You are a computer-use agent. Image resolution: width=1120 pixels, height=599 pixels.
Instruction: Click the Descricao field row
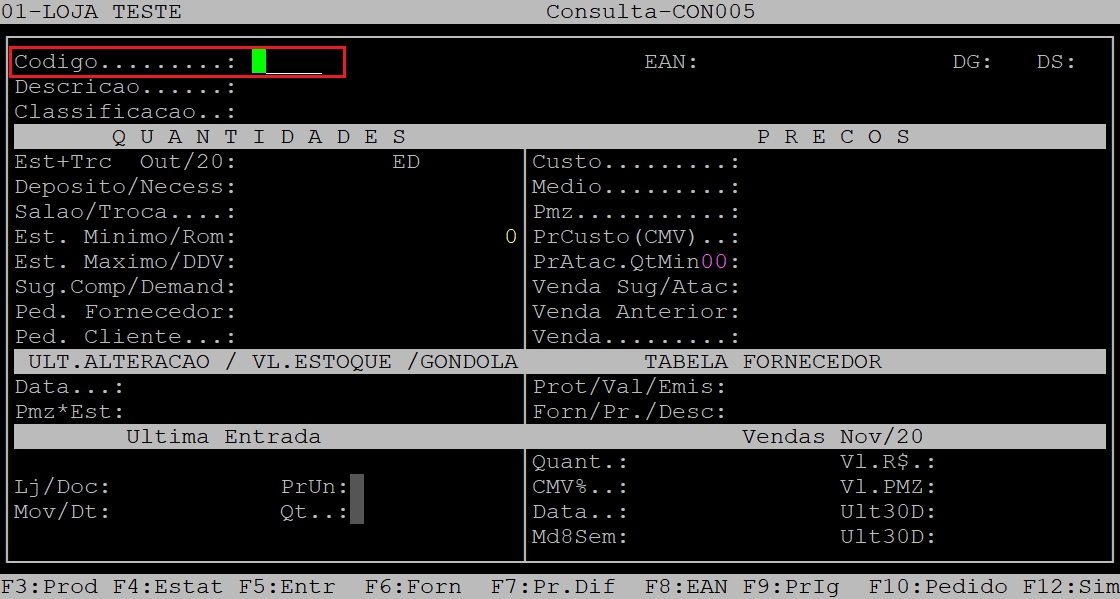click(125, 87)
